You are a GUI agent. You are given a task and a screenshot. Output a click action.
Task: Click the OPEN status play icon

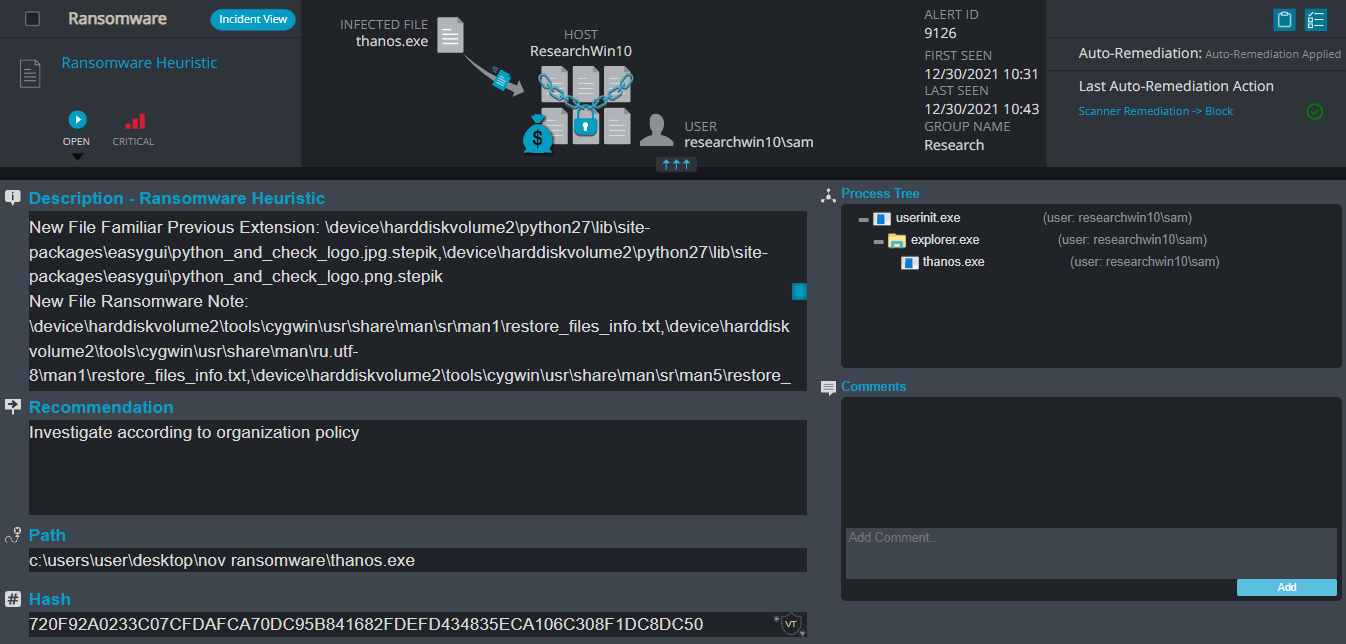(77, 120)
